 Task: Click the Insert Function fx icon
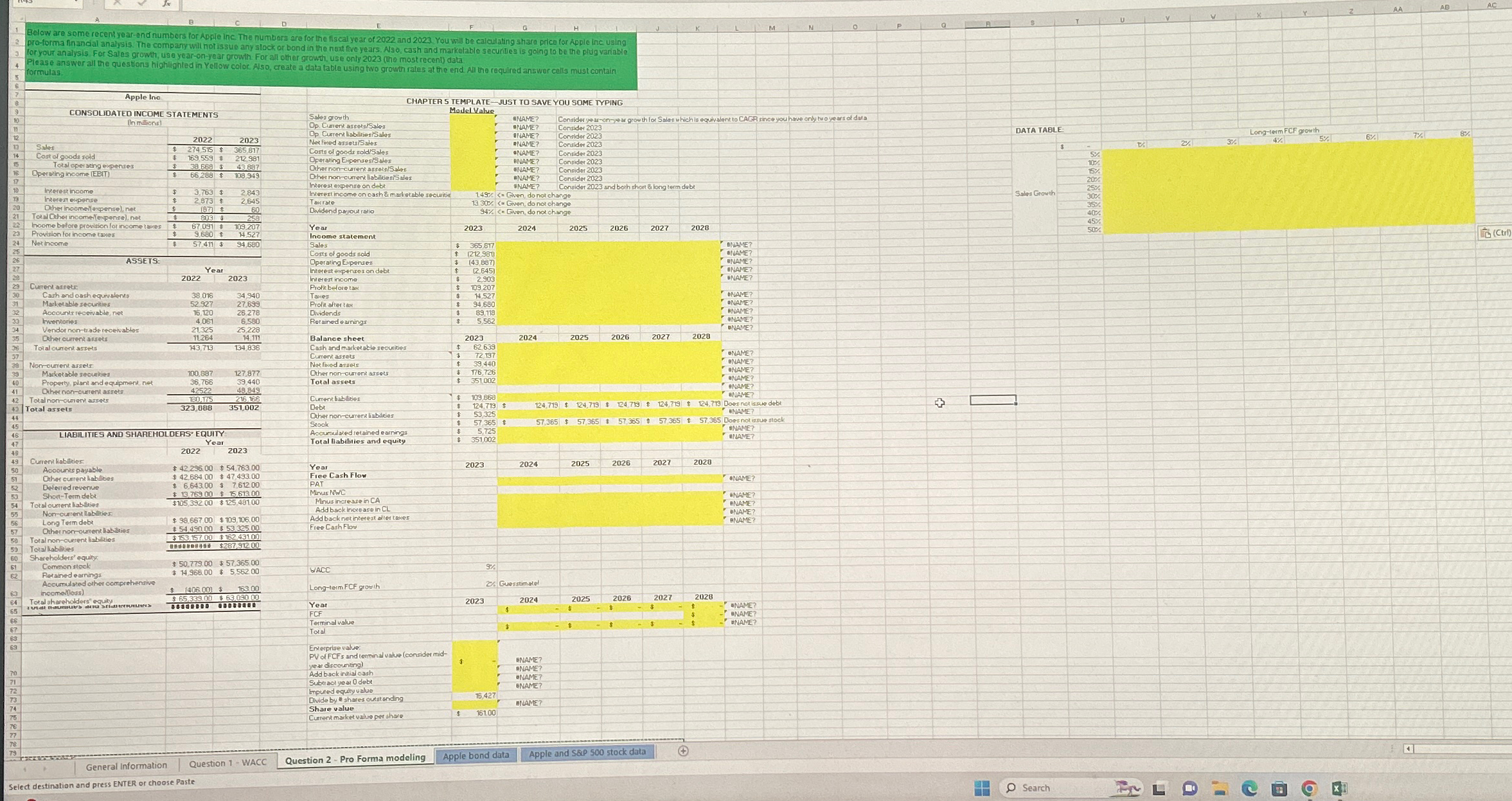(x=166, y=3)
